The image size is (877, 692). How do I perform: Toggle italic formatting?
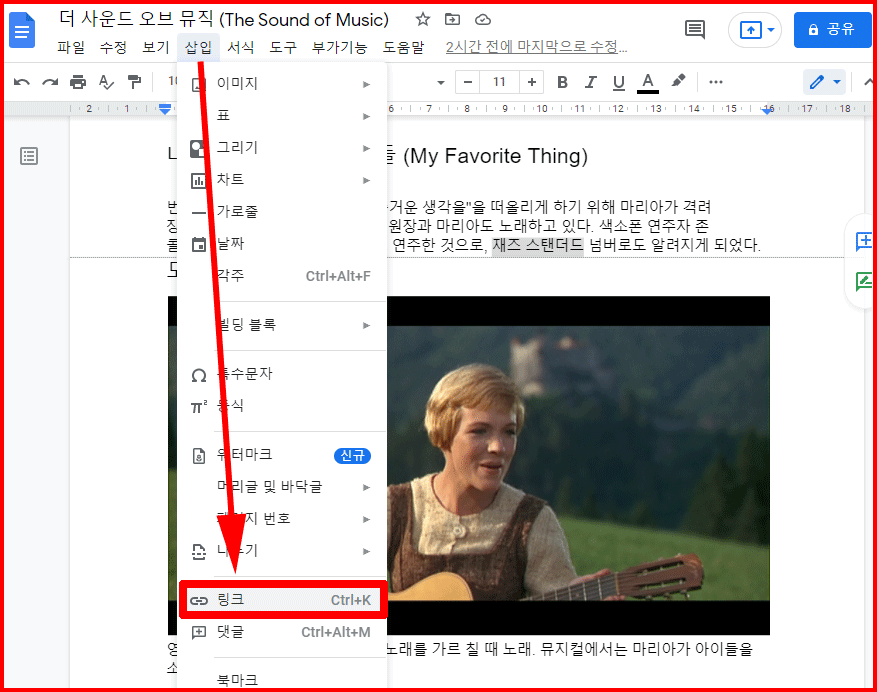click(591, 82)
